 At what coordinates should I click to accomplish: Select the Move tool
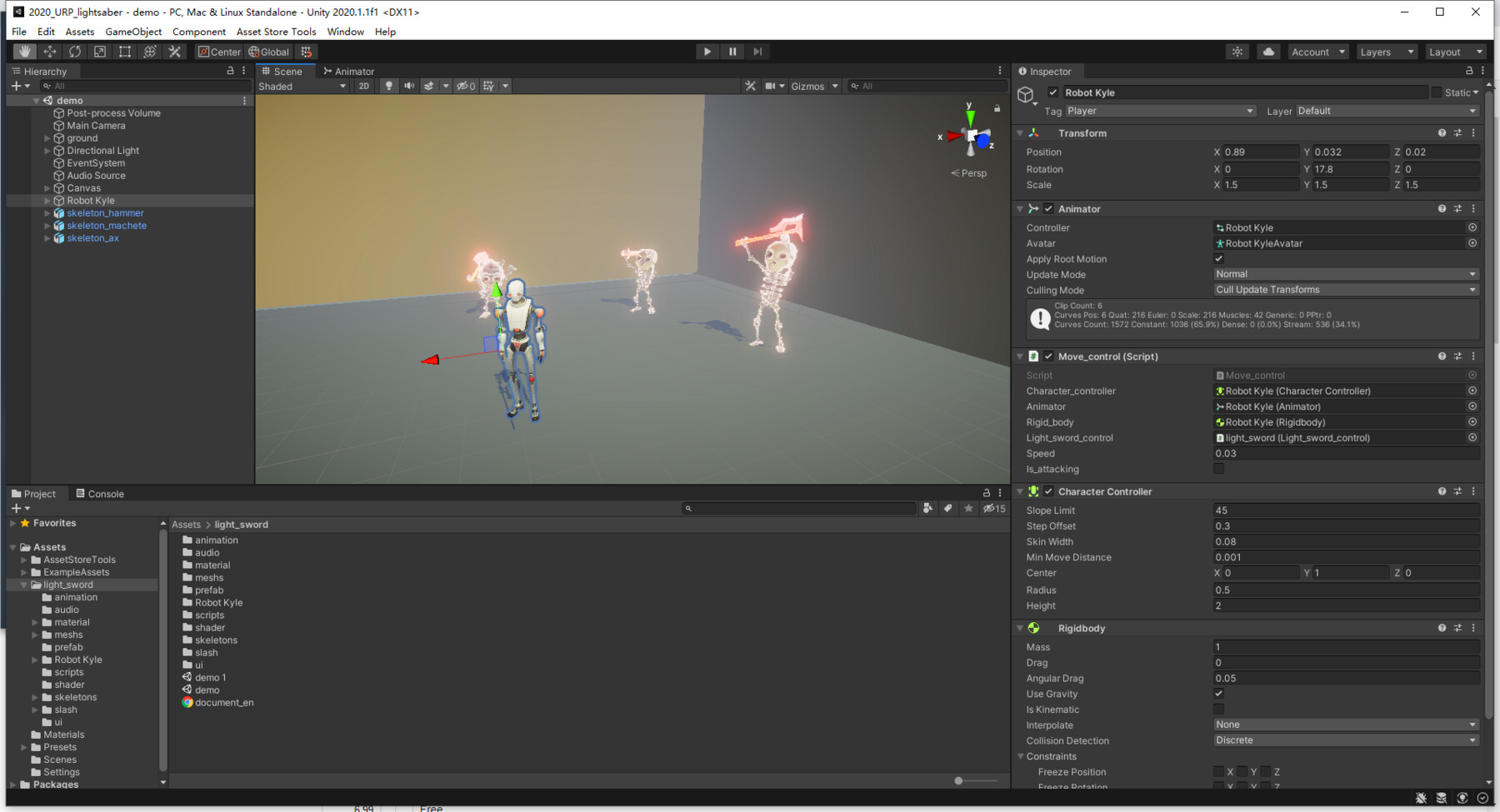point(50,51)
